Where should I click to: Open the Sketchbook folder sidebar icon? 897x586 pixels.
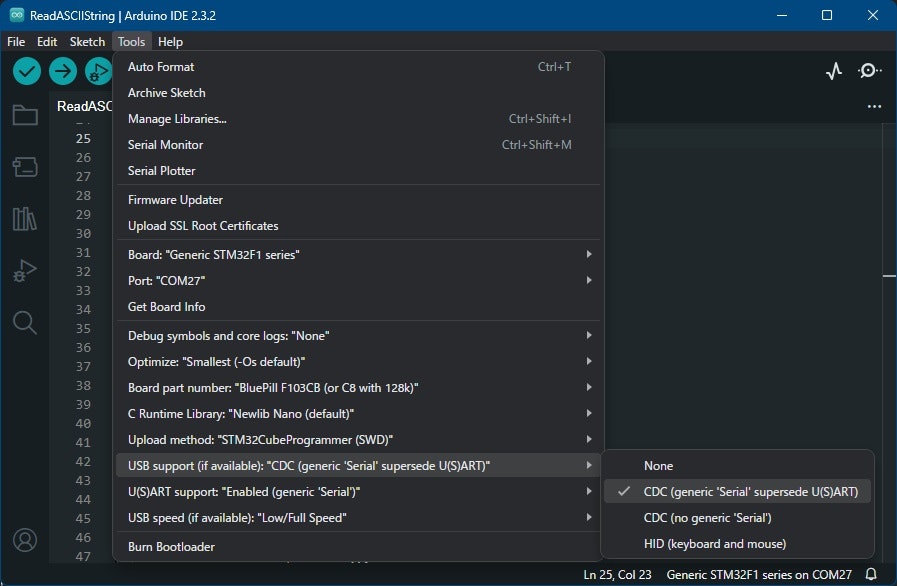click(25, 115)
